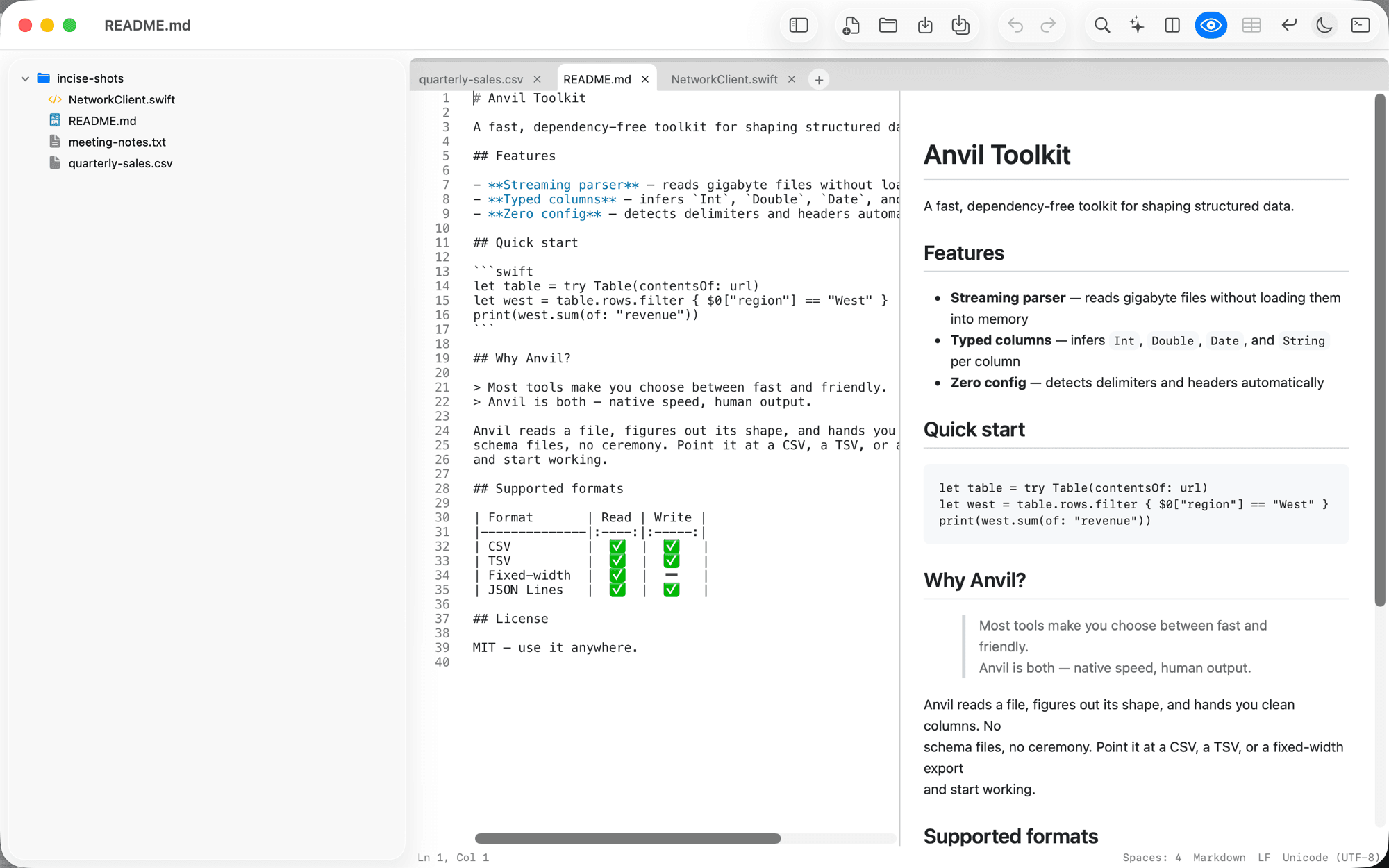Click '## License' source line
The height and width of the screenshot is (868, 1389).
[x=510, y=619]
